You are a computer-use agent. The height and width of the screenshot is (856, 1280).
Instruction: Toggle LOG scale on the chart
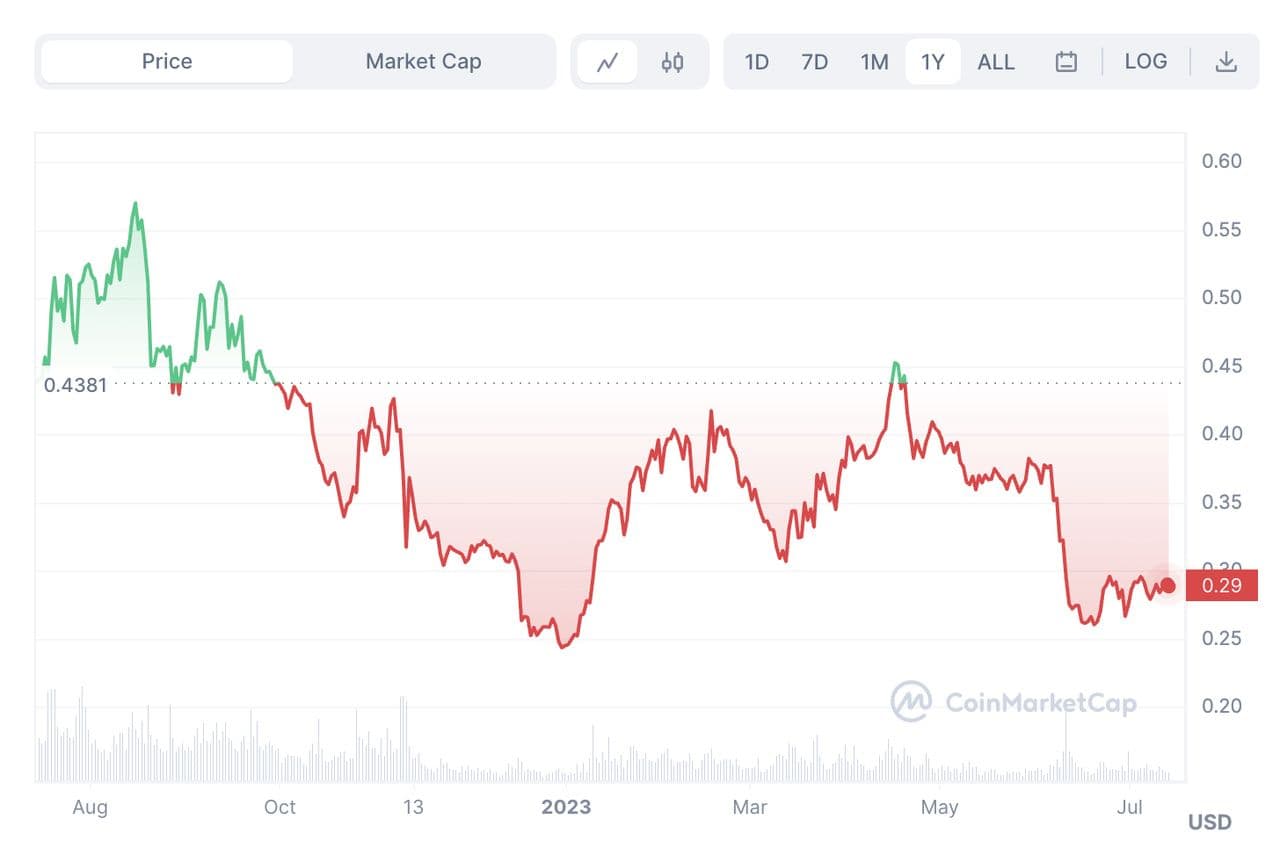(1145, 62)
